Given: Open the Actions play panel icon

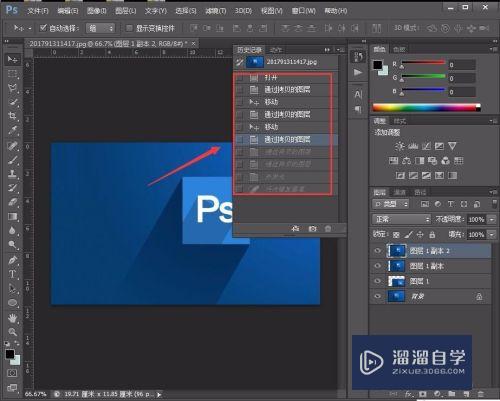Looking at the screenshot, I should click(x=358, y=72).
